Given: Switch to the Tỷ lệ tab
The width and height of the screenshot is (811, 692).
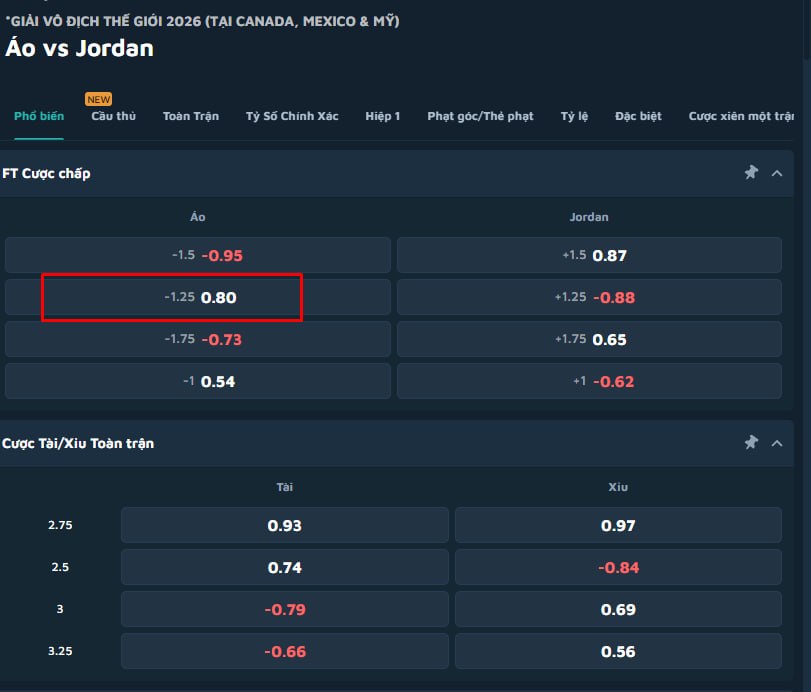Looking at the screenshot, I should tap(574, 116).
